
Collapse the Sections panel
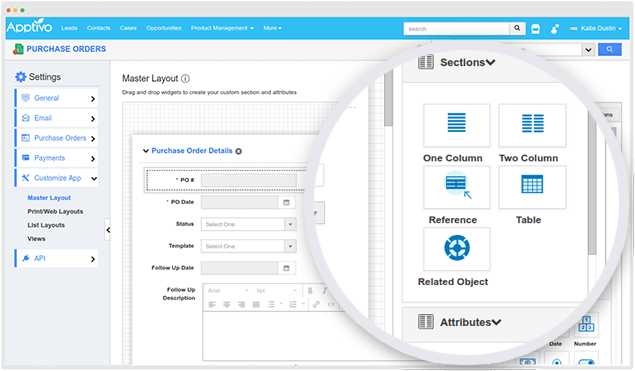point(490,63)
